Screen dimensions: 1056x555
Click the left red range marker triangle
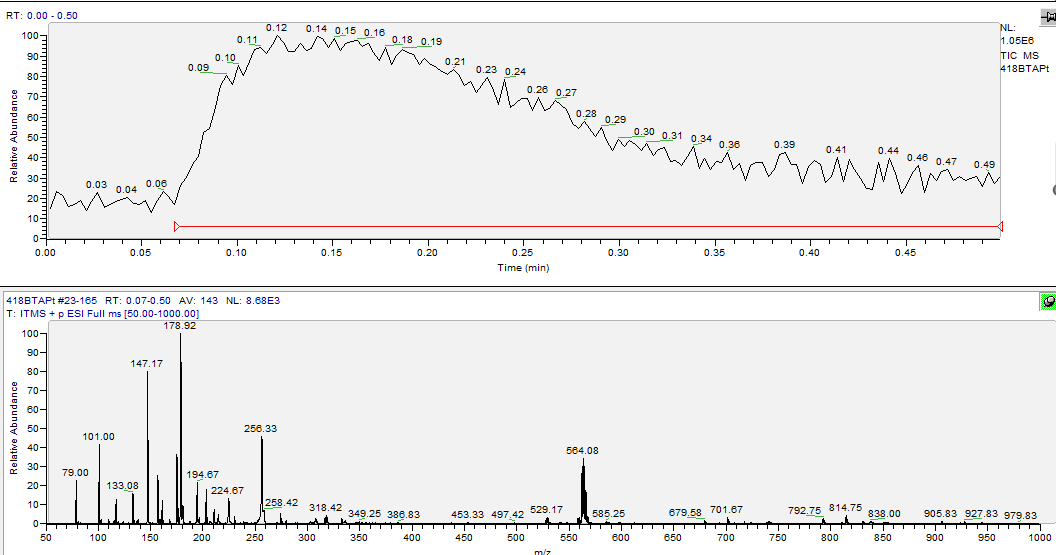177,227
